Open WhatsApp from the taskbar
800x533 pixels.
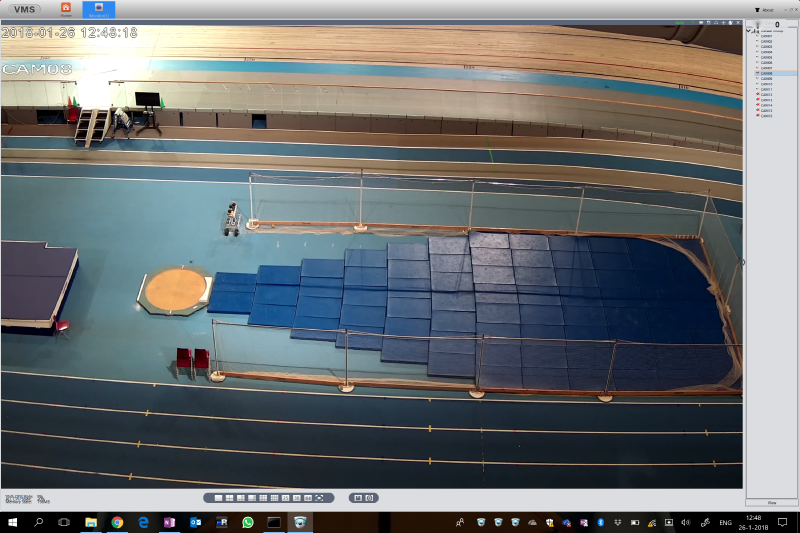[x=247, y=522]
